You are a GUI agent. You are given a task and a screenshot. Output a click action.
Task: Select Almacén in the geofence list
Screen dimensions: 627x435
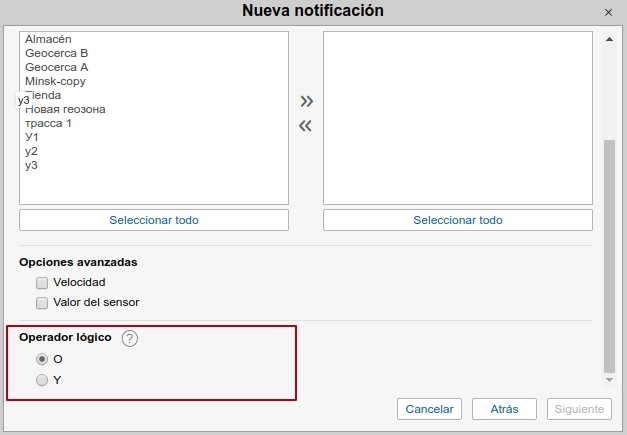coord(48,39)
